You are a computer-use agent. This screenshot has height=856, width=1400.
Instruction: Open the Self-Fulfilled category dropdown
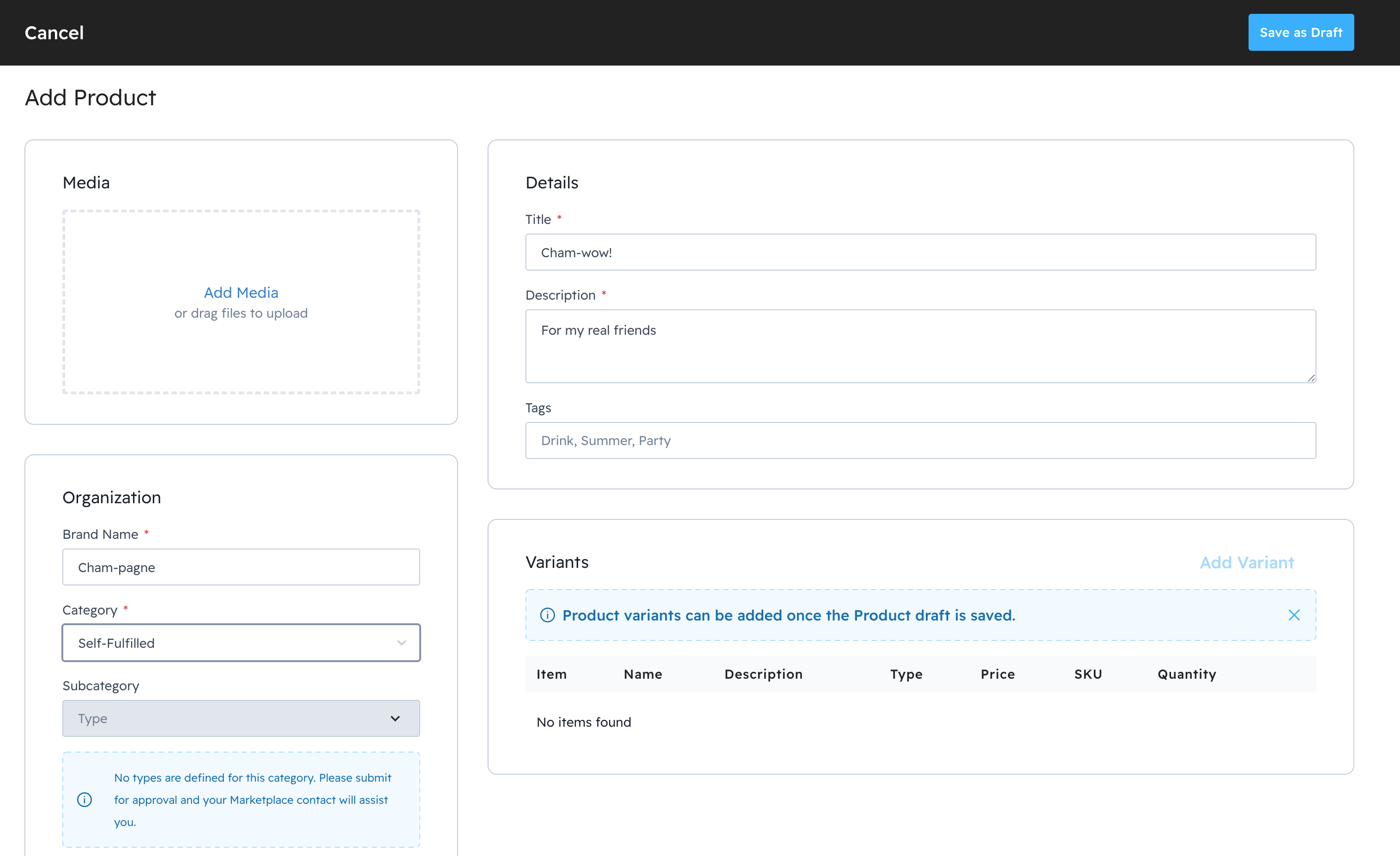pyautogui.click(x=227, y=643)
